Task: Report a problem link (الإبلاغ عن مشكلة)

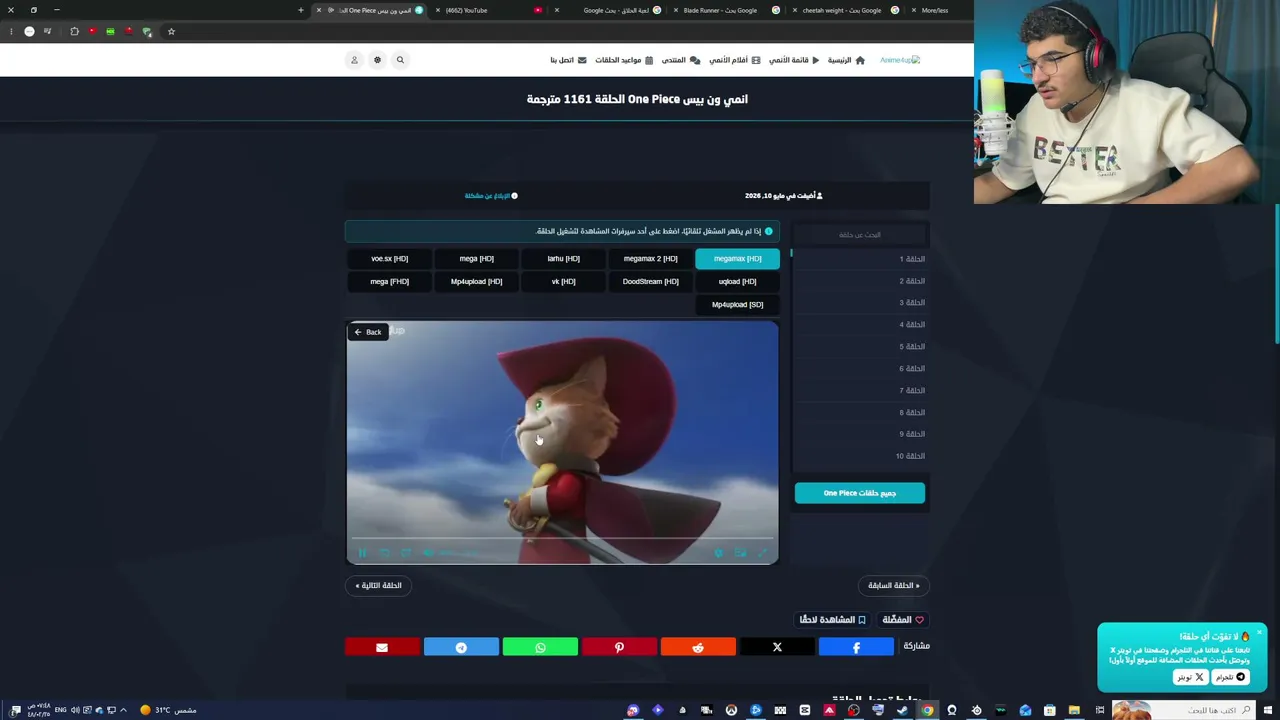Action: 491,196
